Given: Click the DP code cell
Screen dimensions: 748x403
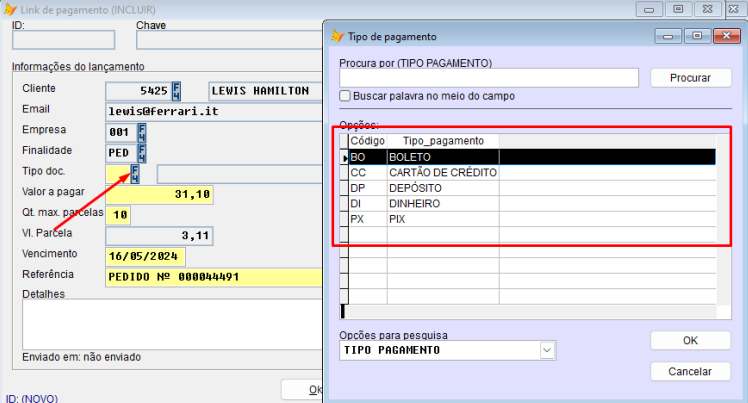Looking at the screenshot, I should (368, 188).
